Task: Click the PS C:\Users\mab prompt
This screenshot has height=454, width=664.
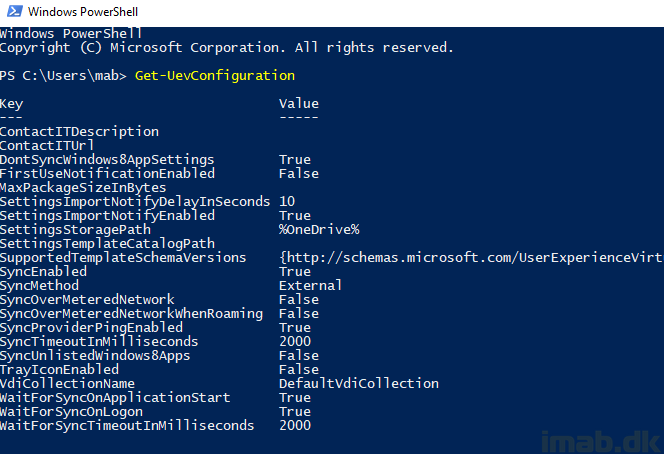Action: 63,76
